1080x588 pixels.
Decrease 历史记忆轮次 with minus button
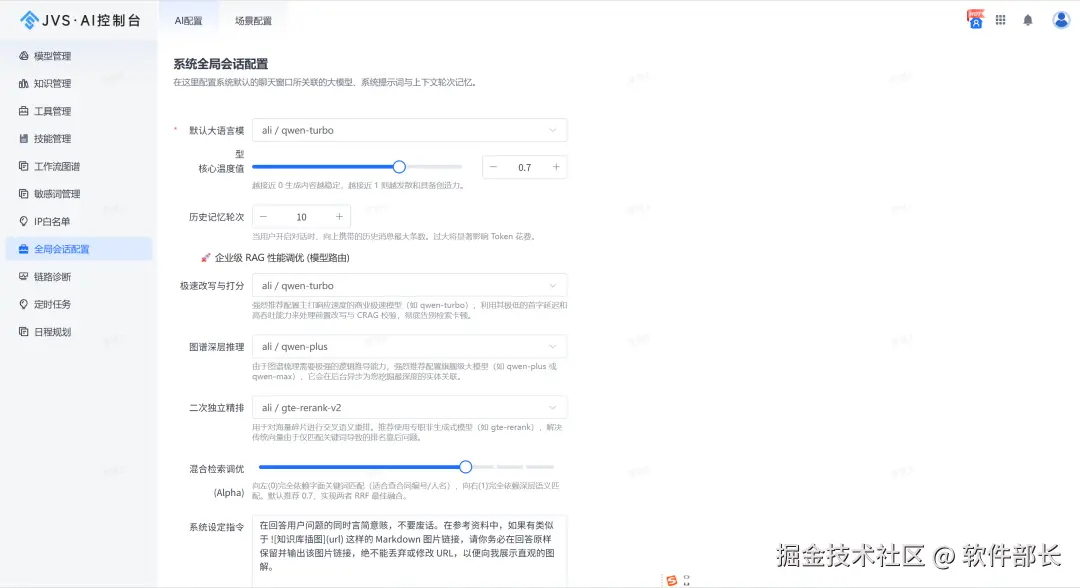263,217
